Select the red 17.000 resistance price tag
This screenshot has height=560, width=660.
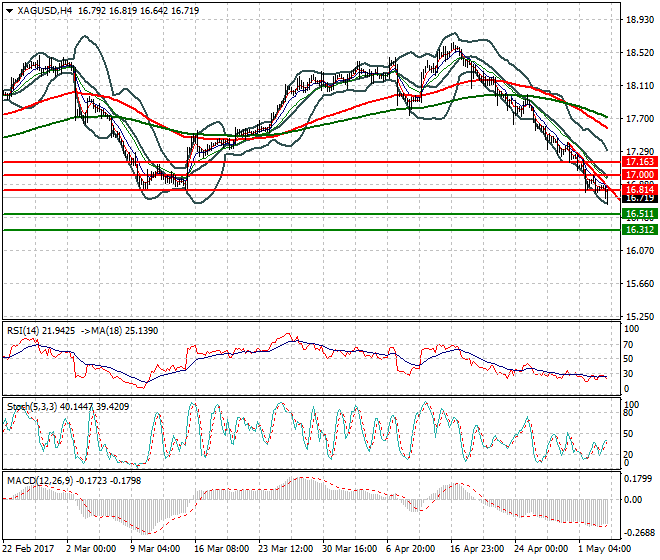pos(639,175)
